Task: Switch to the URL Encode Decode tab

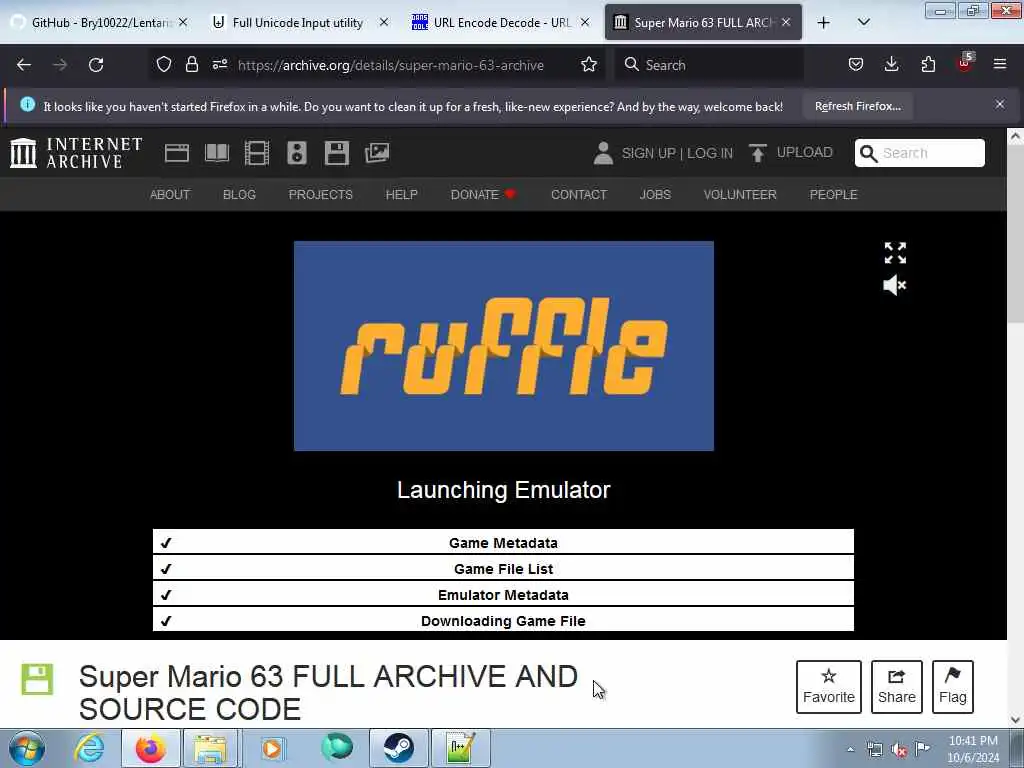Action: [502, 22]
